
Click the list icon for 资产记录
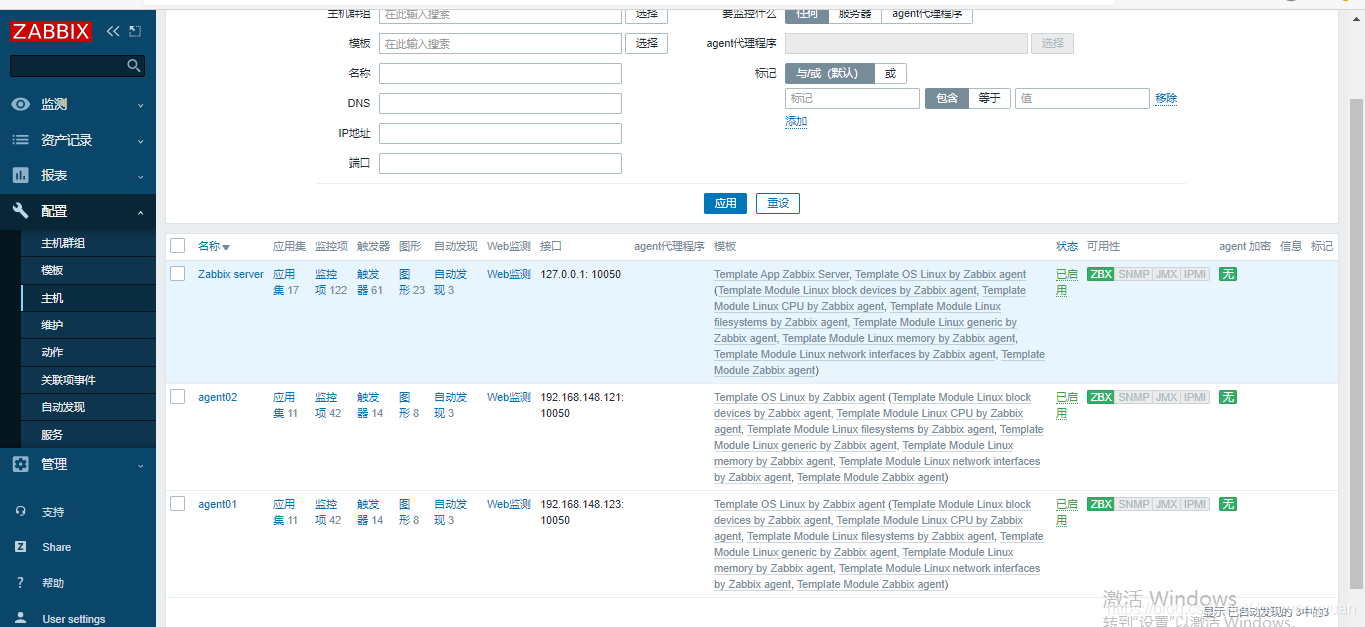(20, 140)
